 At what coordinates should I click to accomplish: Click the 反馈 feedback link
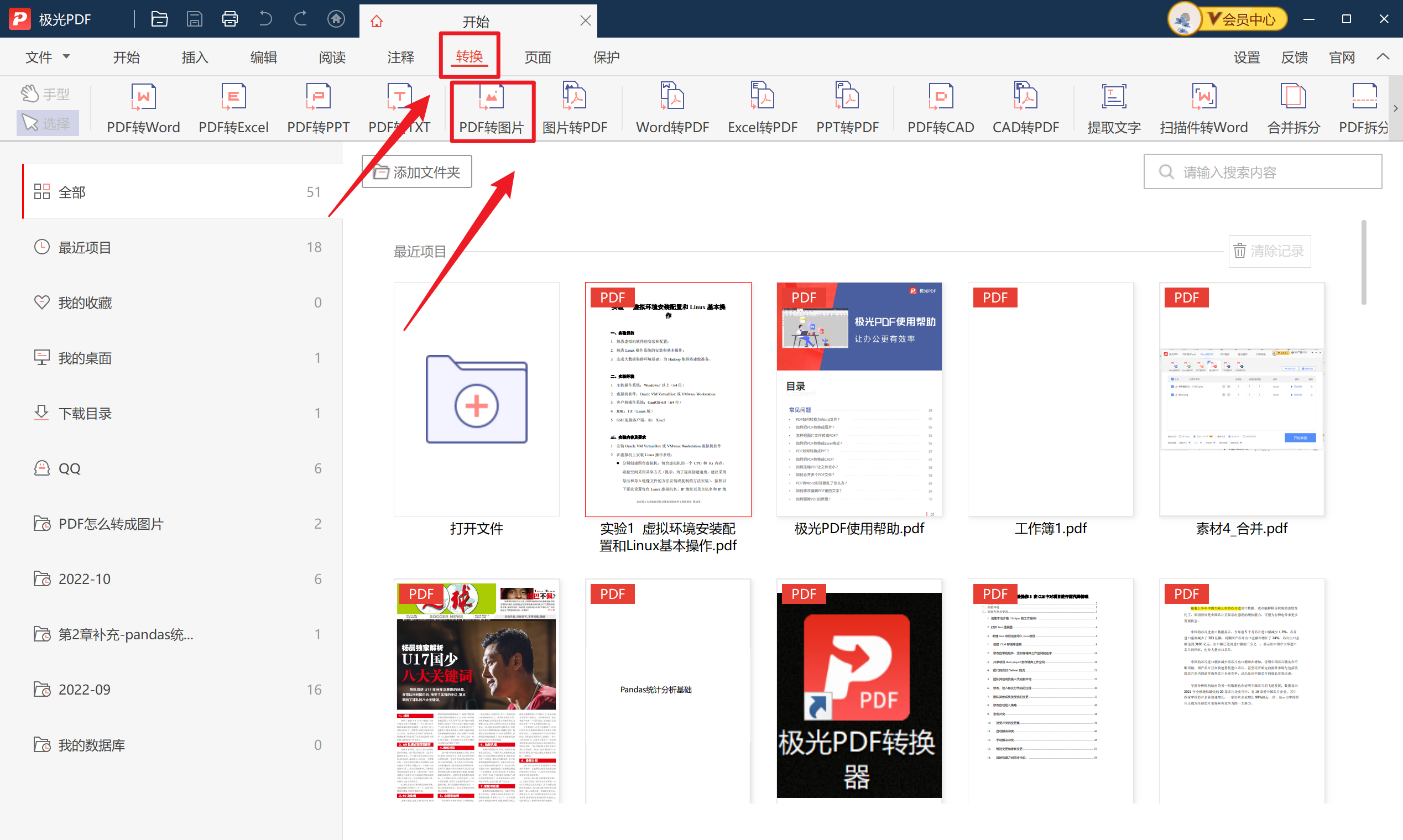tap(1295, 57)
